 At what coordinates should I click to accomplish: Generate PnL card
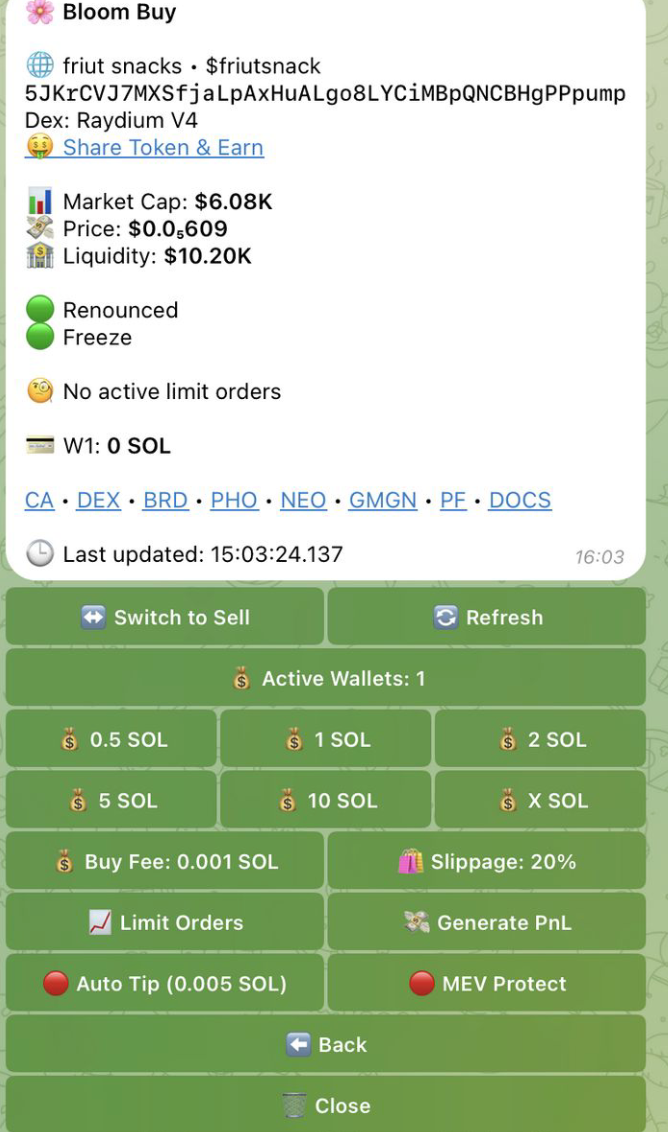point(487,923)
